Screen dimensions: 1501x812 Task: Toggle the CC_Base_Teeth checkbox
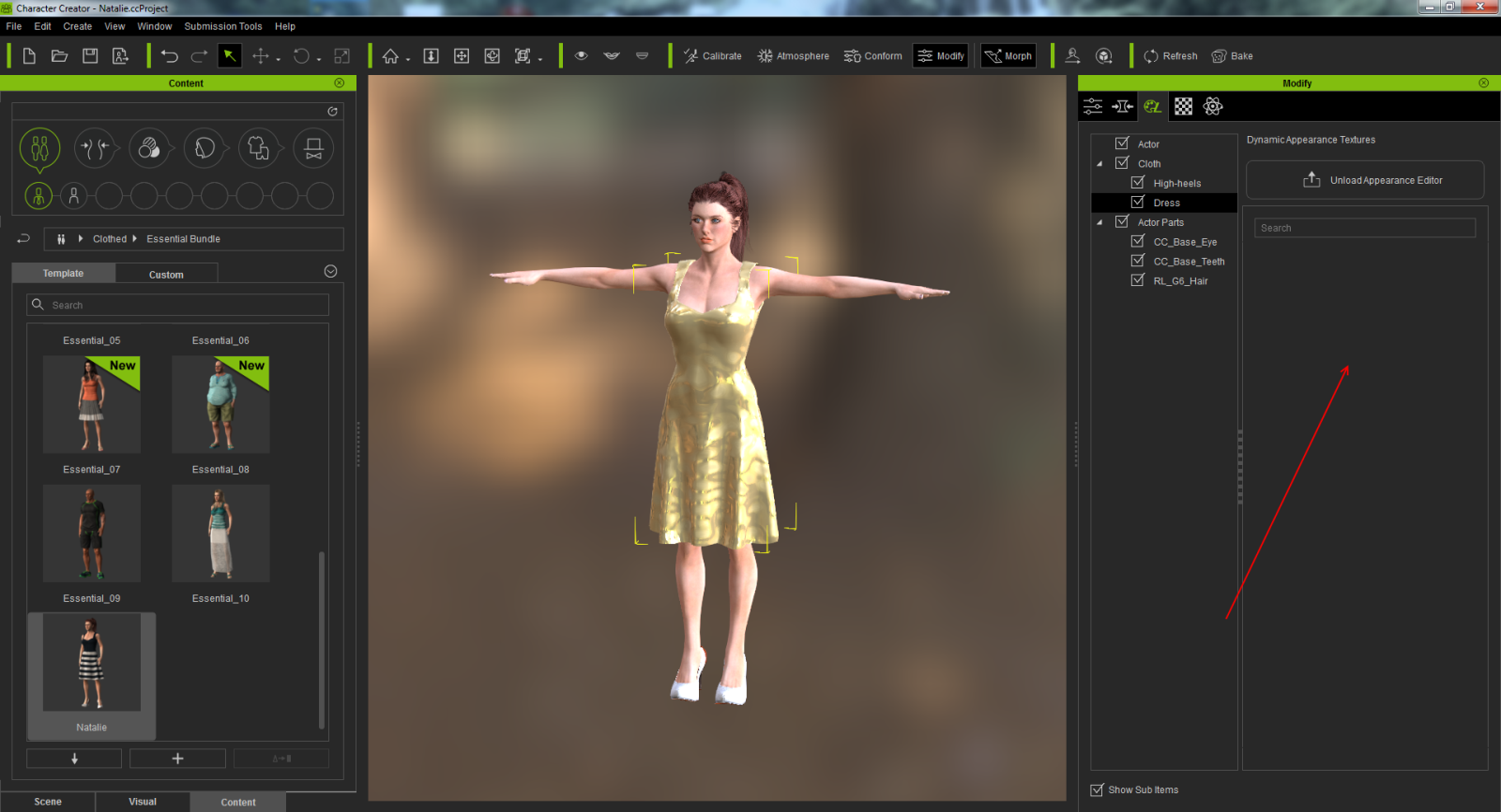click(1138, 261)
